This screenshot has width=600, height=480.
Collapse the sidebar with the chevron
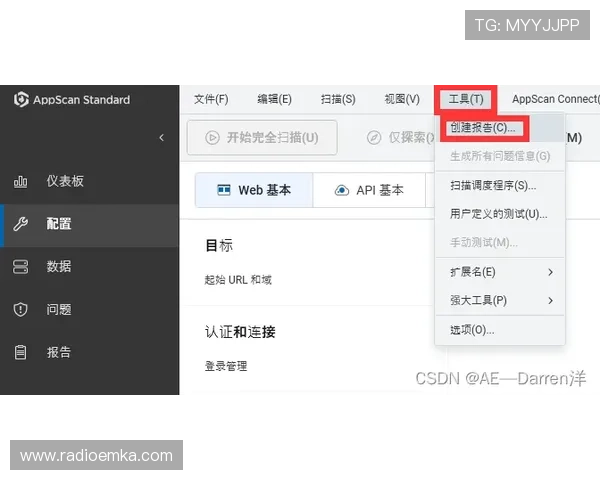[x=161, y=138]
